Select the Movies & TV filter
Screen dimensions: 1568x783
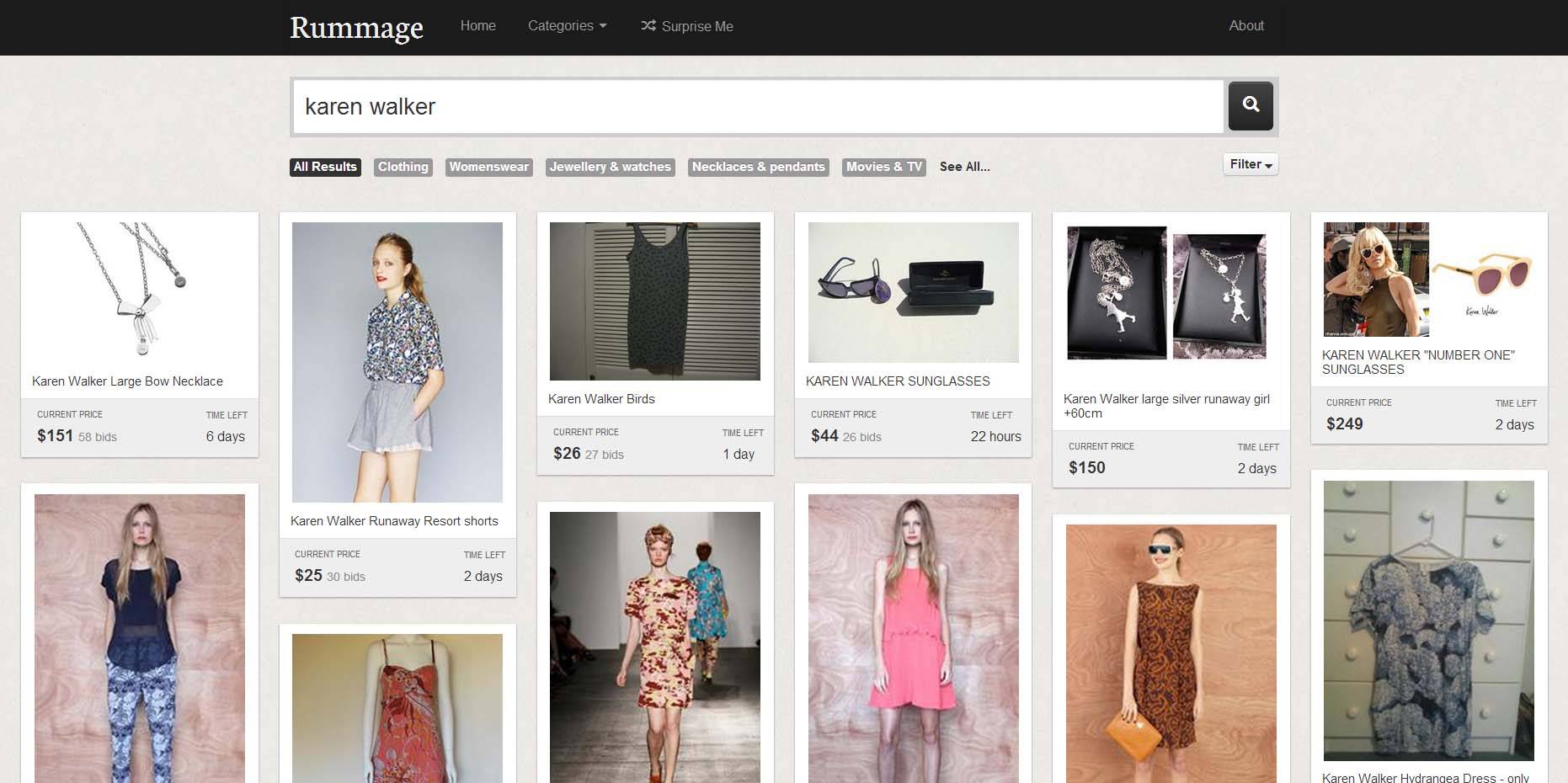pos(883,167)
